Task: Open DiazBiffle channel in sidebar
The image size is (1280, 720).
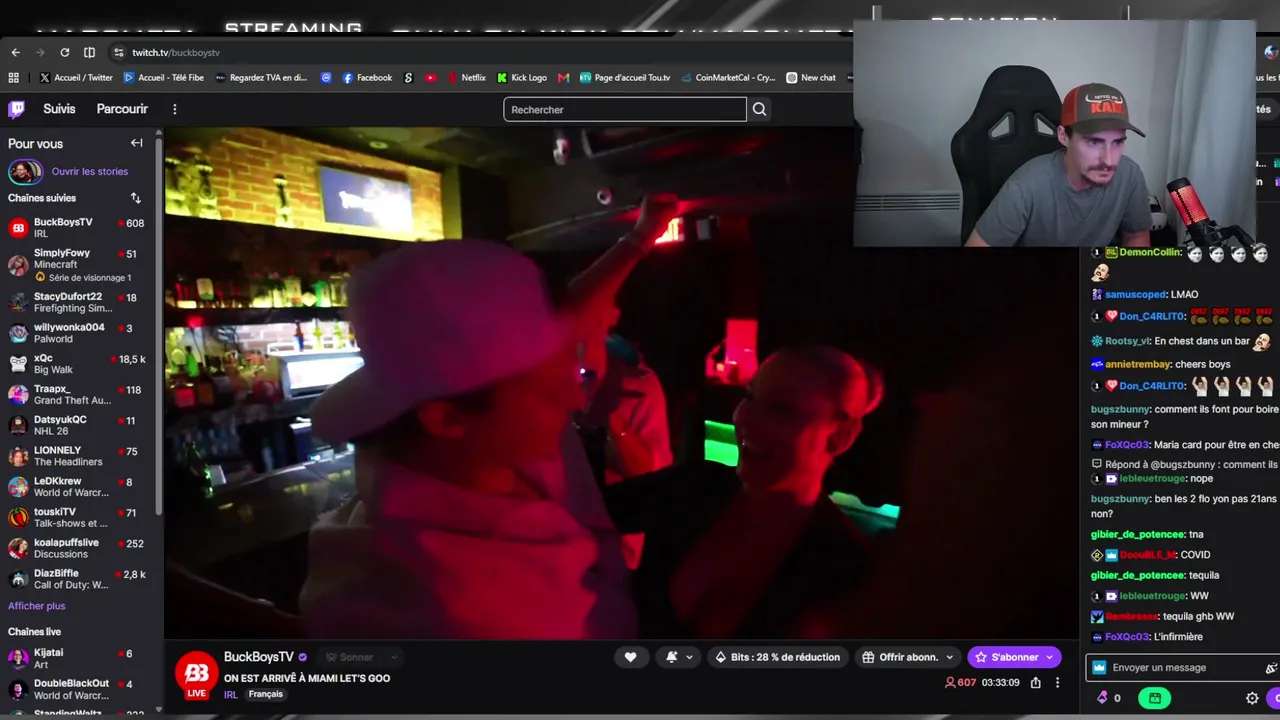Action: [x=77, y=579]
